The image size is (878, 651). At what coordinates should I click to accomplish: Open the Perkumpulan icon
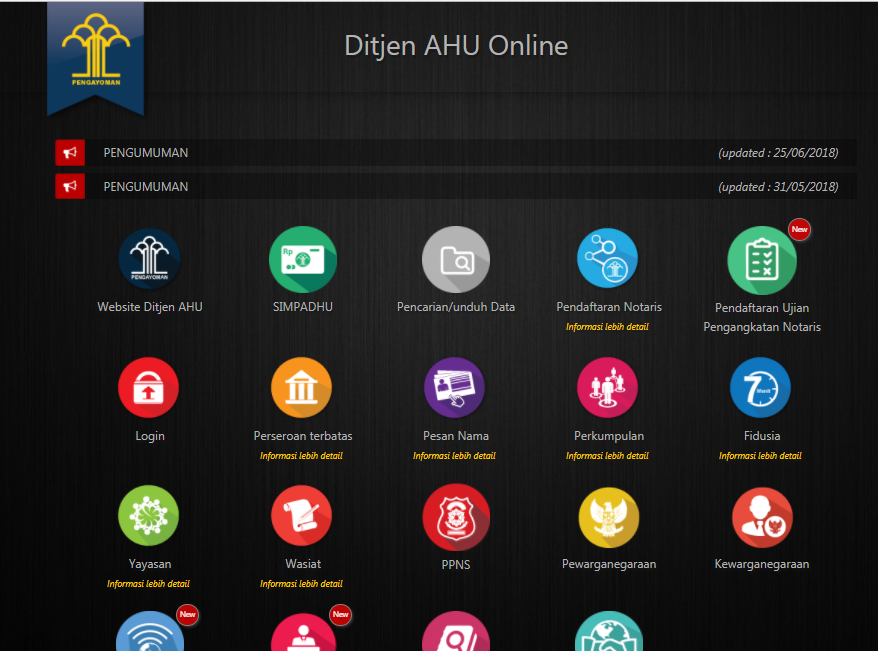point(608,388)
